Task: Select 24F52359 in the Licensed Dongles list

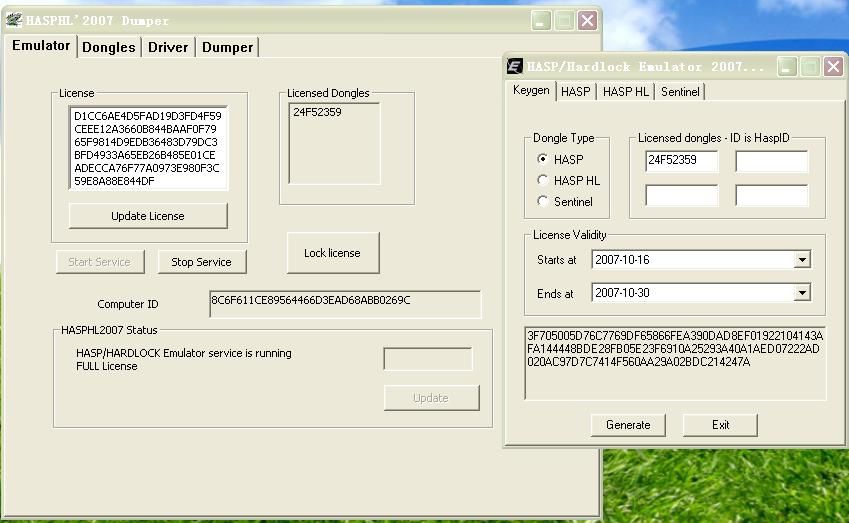Action: pos(317,112)
